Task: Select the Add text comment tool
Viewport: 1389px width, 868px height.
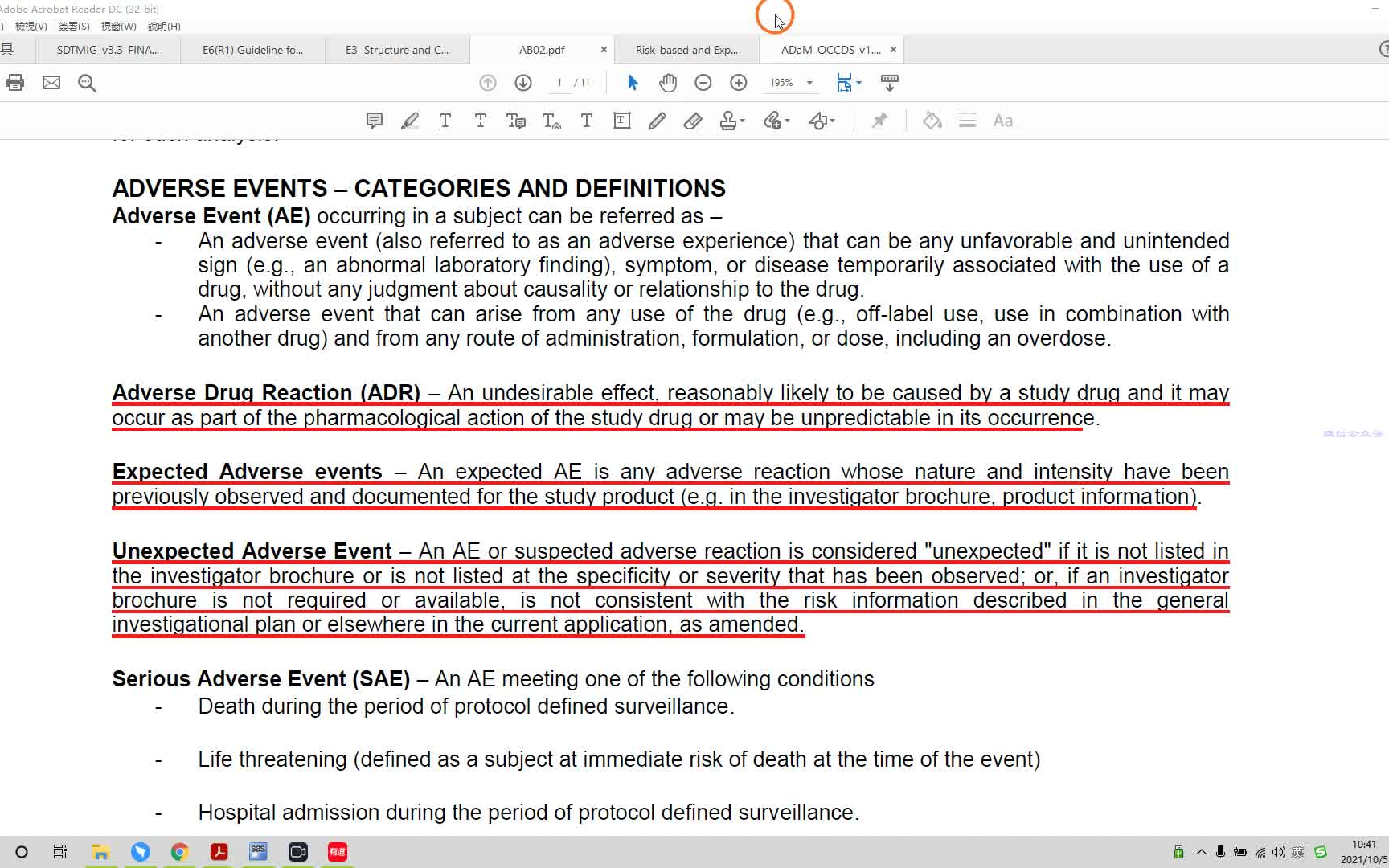Action: pos(587,121)
